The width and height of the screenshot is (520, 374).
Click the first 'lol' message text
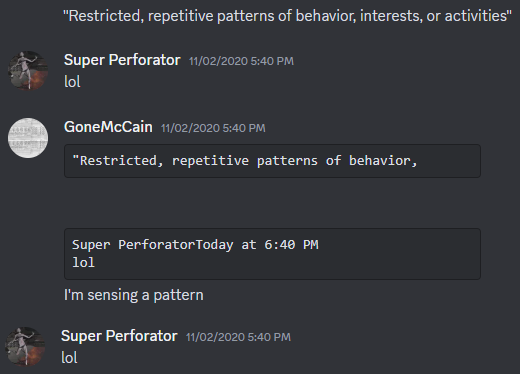tap(72, 82)
